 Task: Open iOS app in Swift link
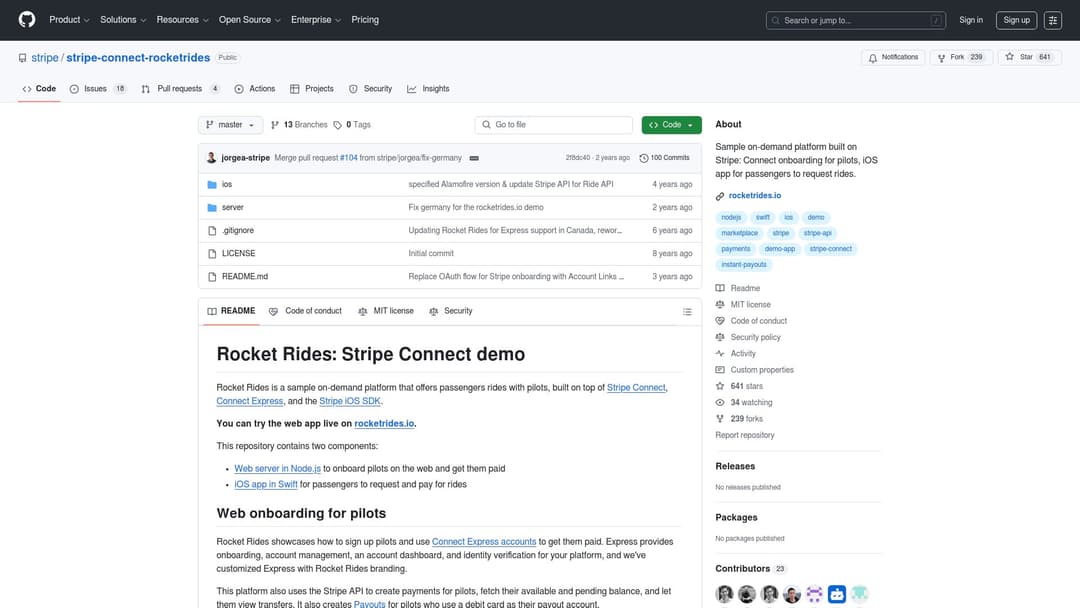[266, 485]
